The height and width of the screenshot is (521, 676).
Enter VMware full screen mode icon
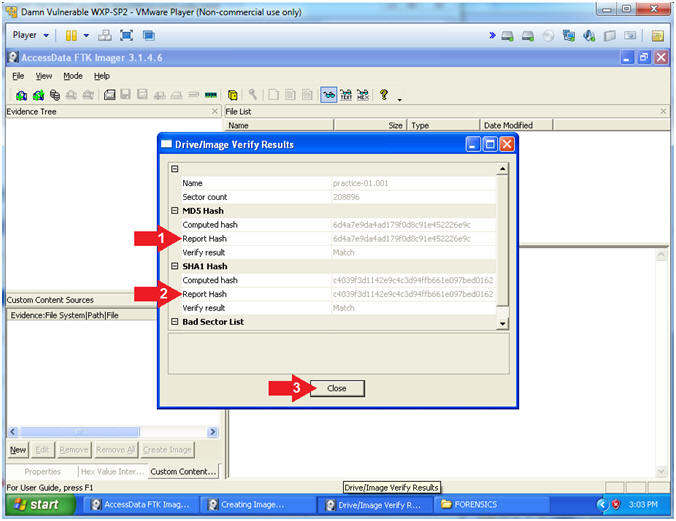(126, 35)
